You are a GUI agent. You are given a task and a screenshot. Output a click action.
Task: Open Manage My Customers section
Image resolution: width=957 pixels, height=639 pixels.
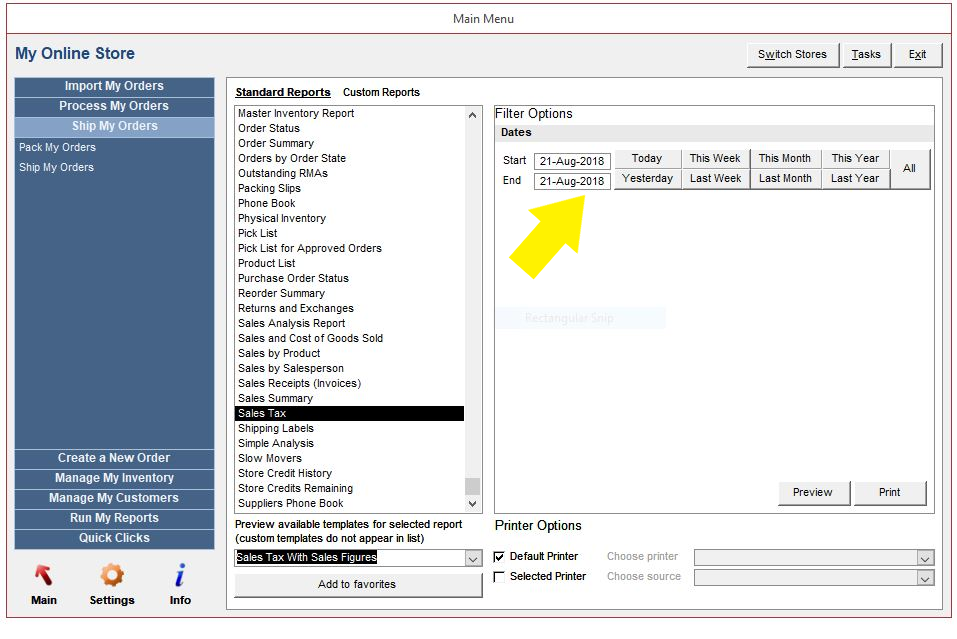coord(114,498)
